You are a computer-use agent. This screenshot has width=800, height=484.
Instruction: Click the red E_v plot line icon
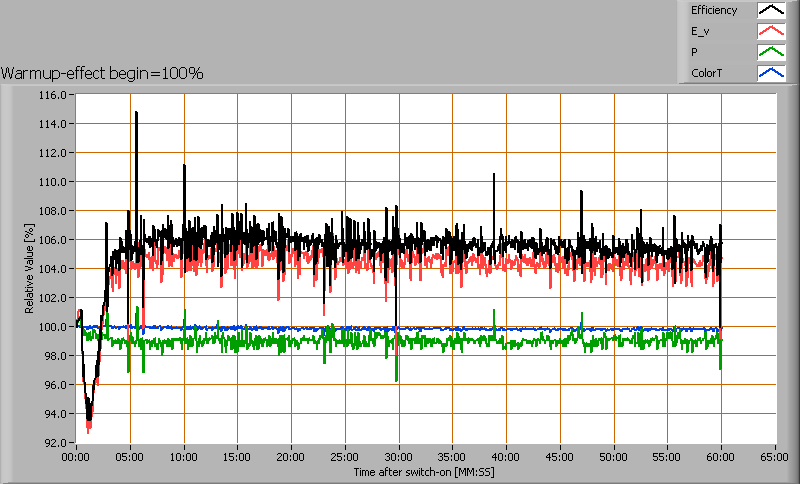[770, 32]
